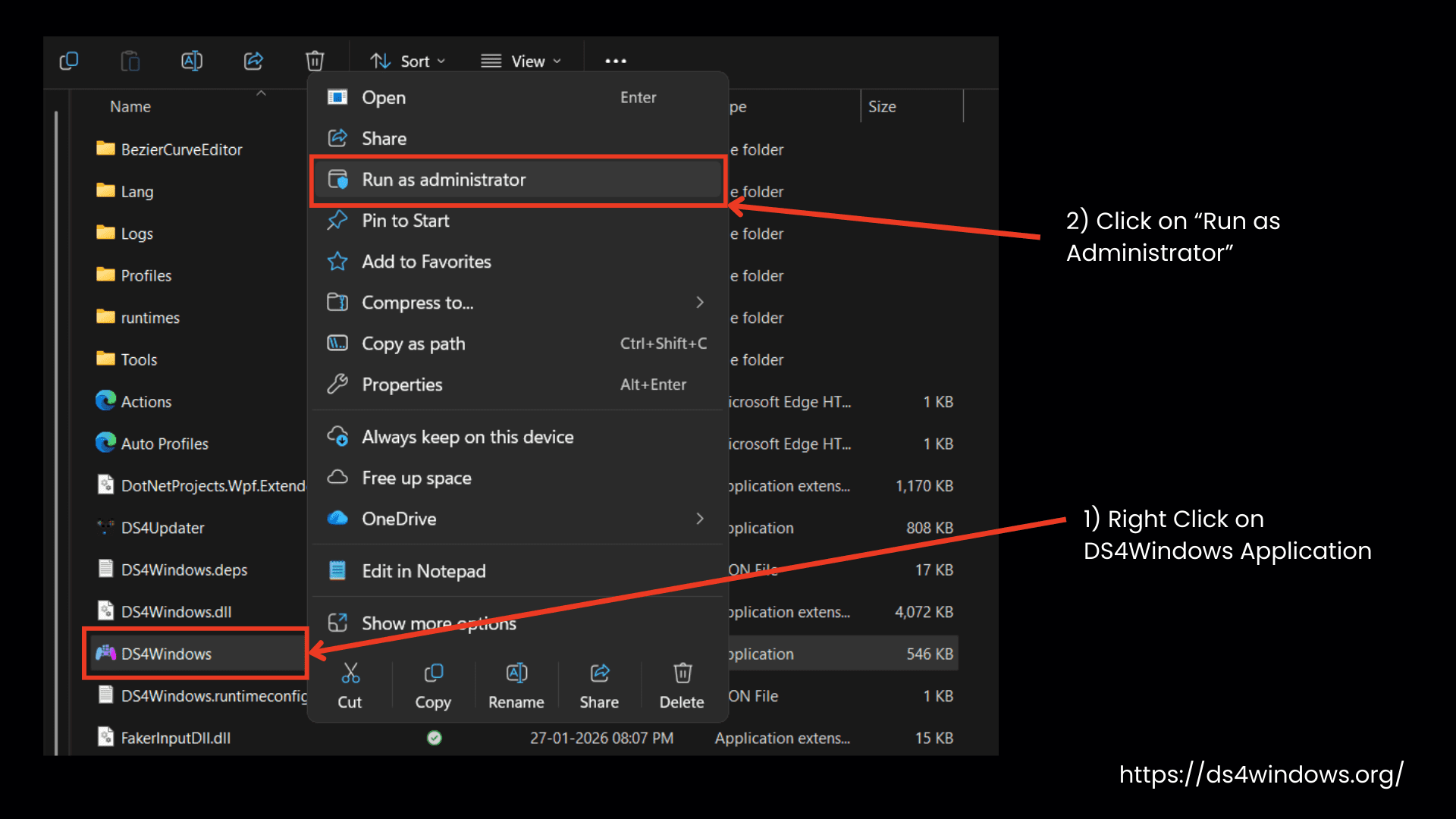Click the Pin to Start pin icon
This screenshot has width=1456, height=819.
point(337,221)
